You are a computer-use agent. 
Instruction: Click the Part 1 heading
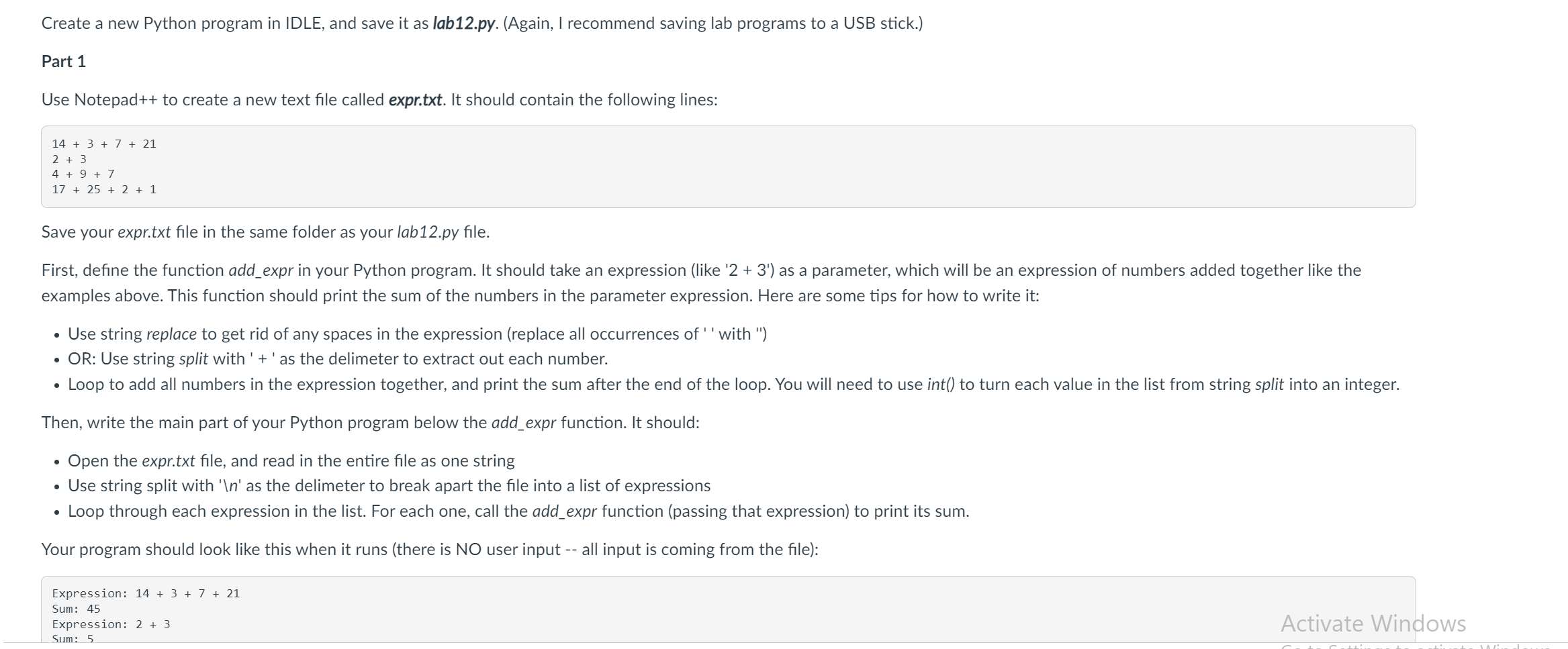(64, 62)
